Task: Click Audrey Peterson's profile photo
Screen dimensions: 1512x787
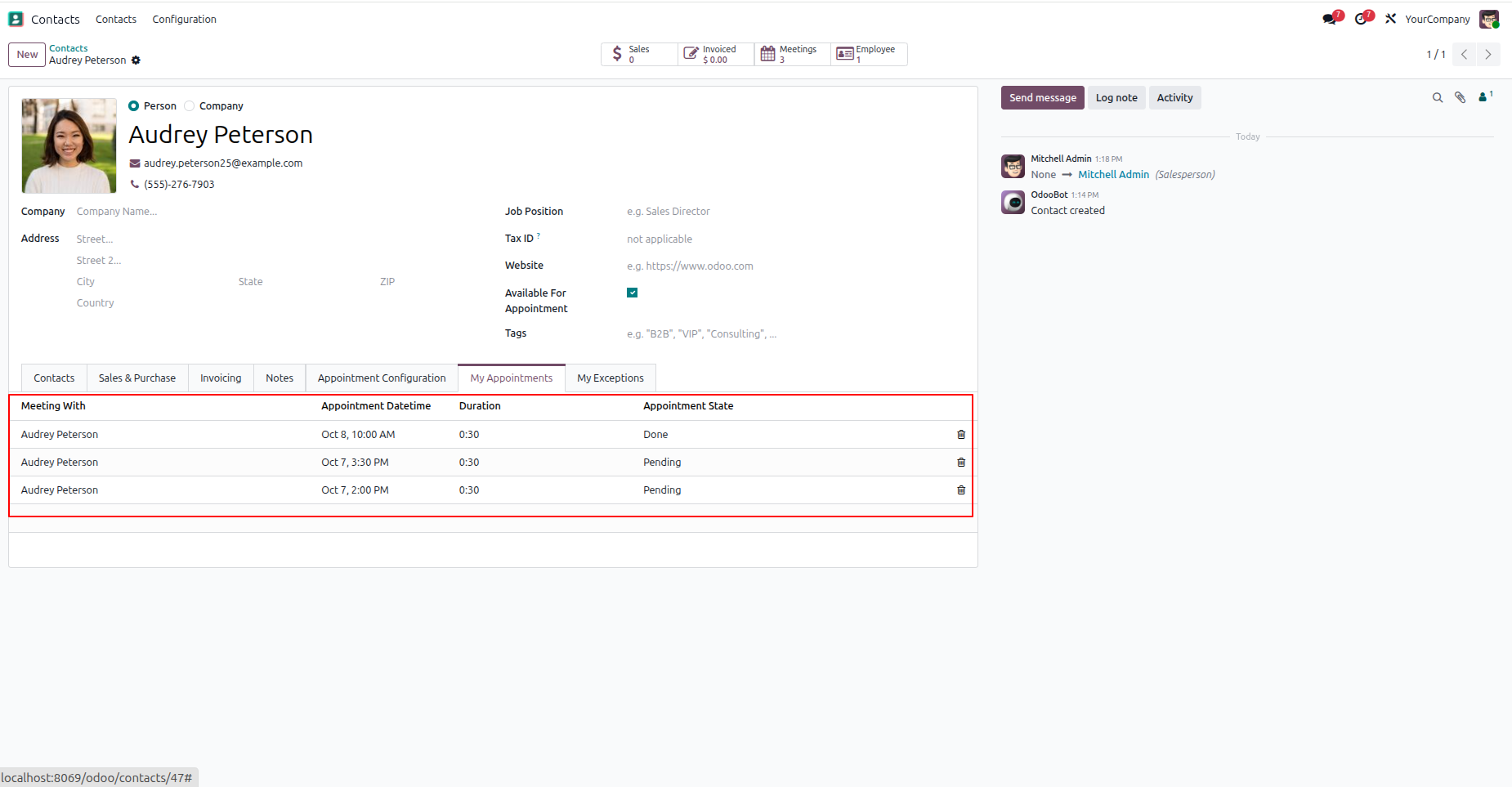Action: coord(69,145)
